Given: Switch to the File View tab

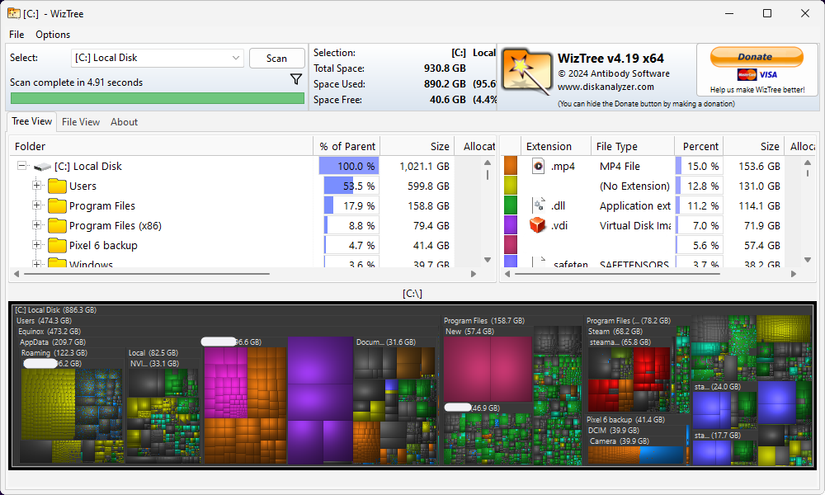Looking at the screenshot, I should pyautogui.click(x=81, y=122).
